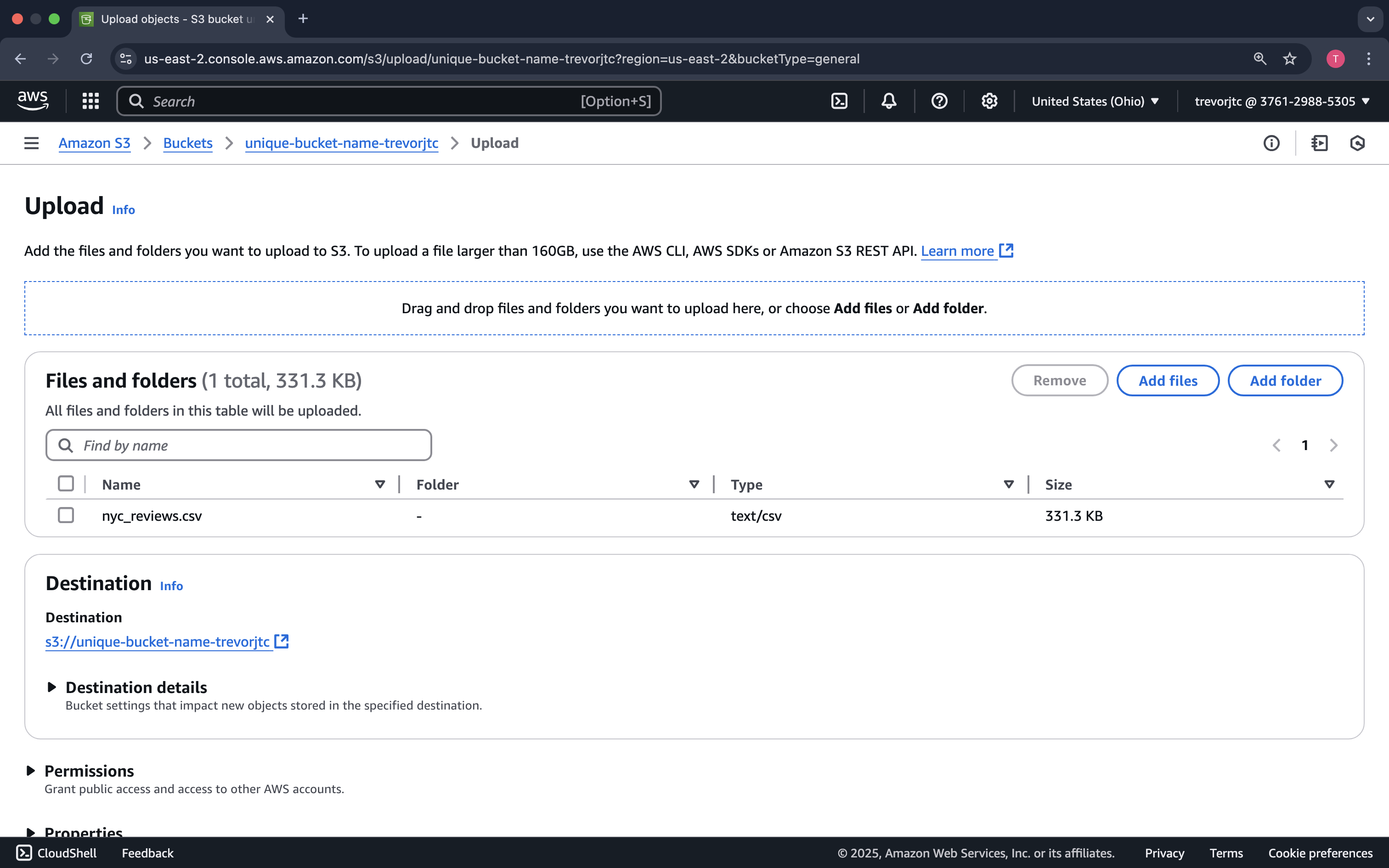Click the Add files button
Image resolution: width=1389 pixels, height=868 pixels.
tap(1168, 380)
